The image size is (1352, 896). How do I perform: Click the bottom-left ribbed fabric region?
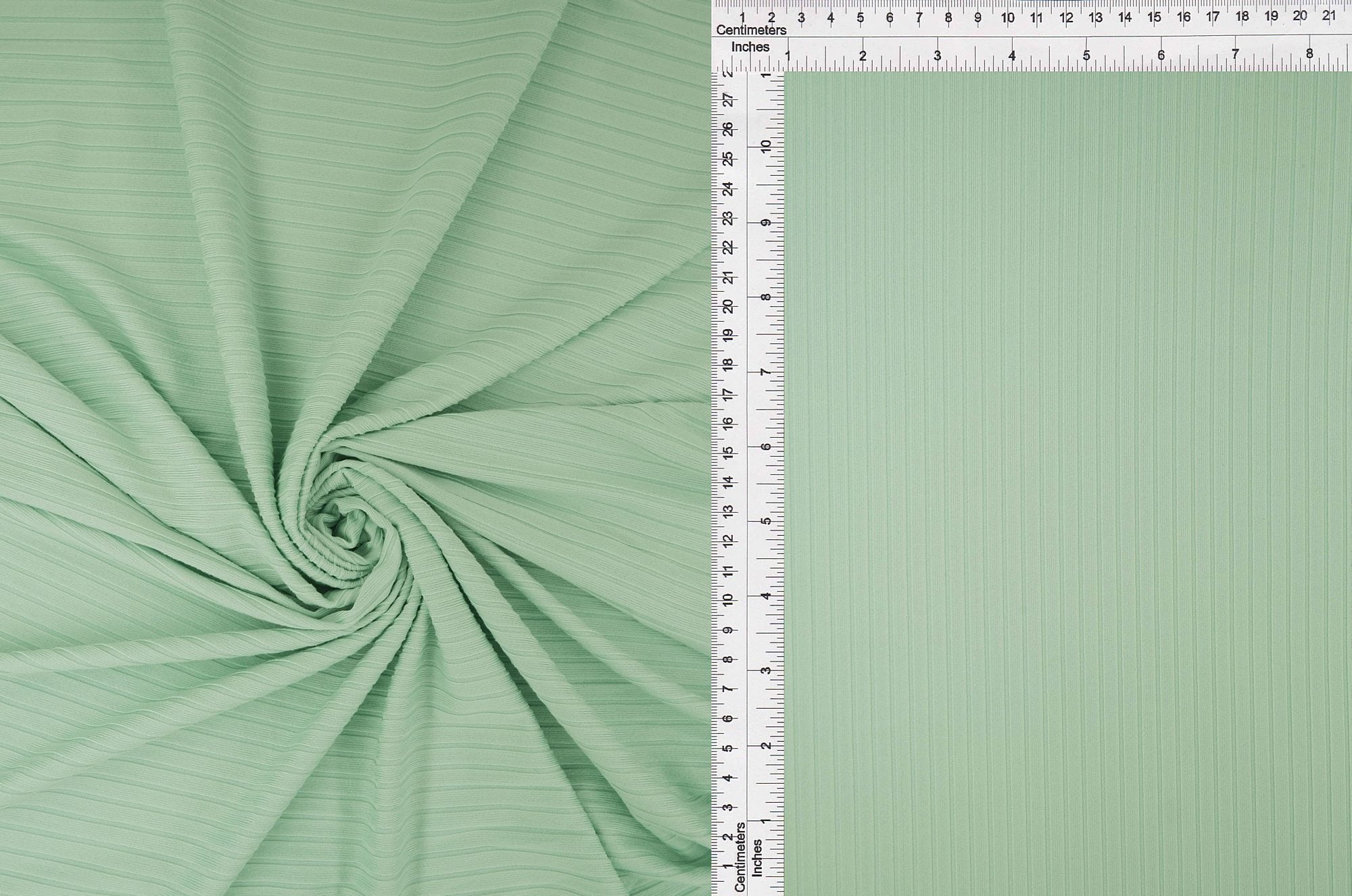pyautogui.click(x=135, y=777)
